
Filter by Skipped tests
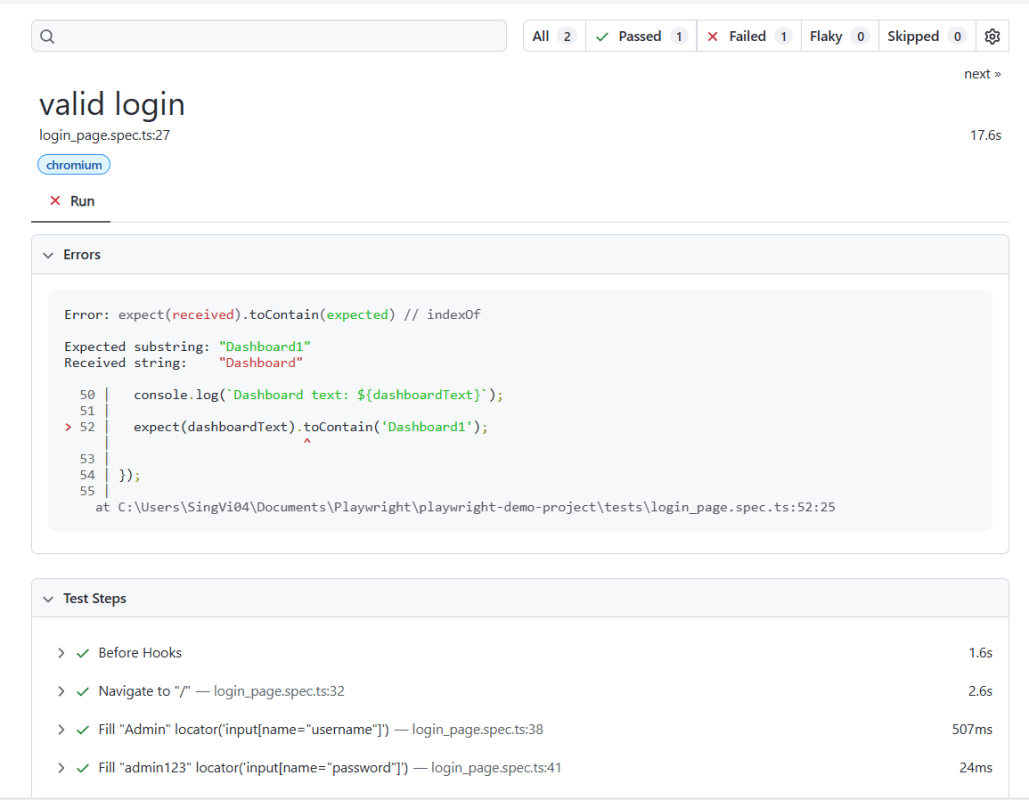[x=926, y=37]
